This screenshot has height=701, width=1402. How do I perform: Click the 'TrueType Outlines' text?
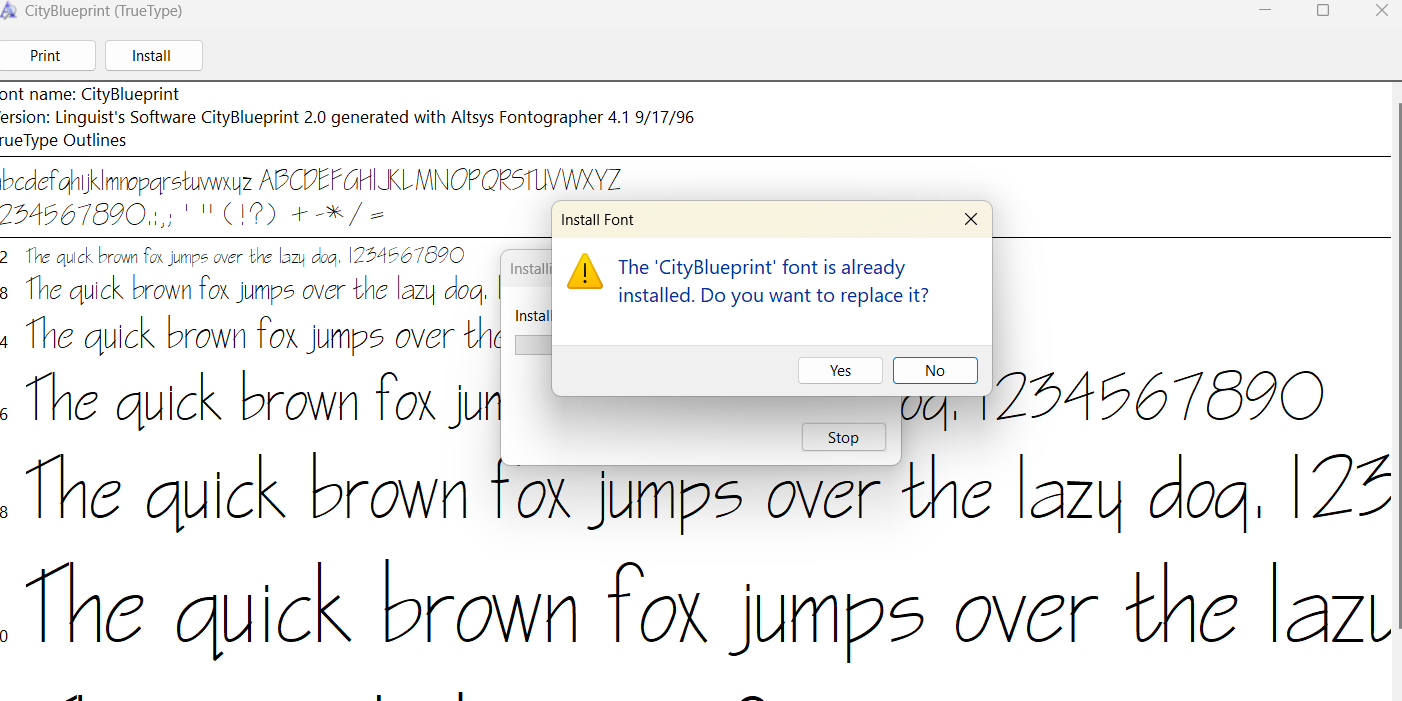click(x=63, y=140)
